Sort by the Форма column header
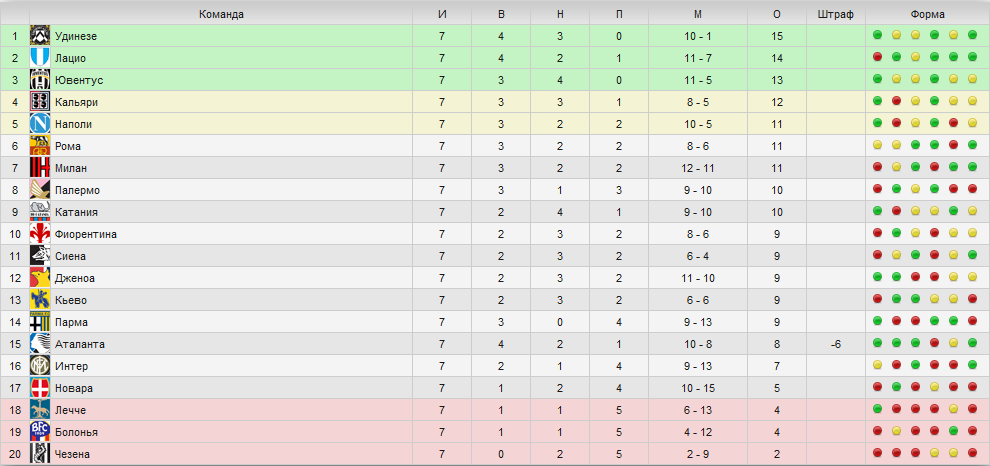 tap(927, 15)
